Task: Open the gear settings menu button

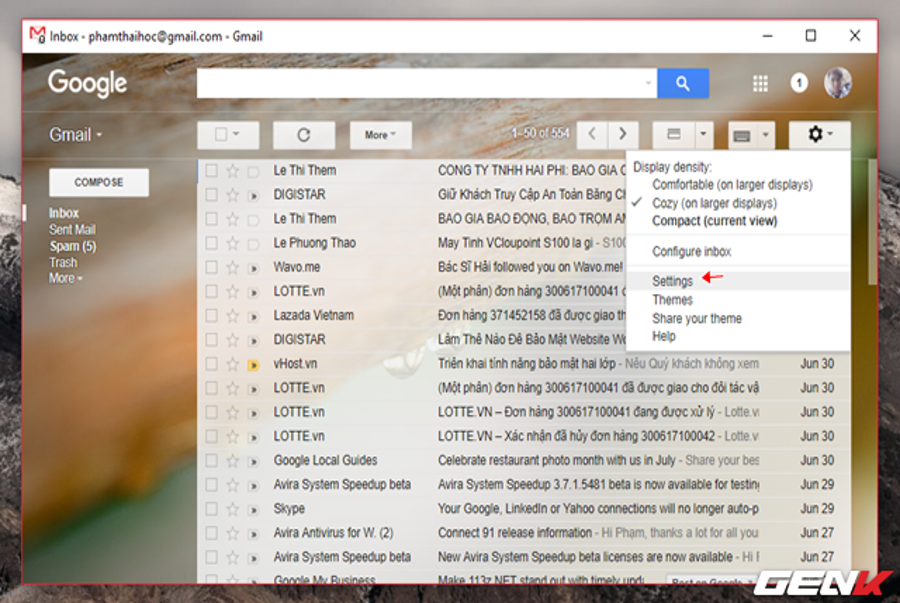Action: 819,135
